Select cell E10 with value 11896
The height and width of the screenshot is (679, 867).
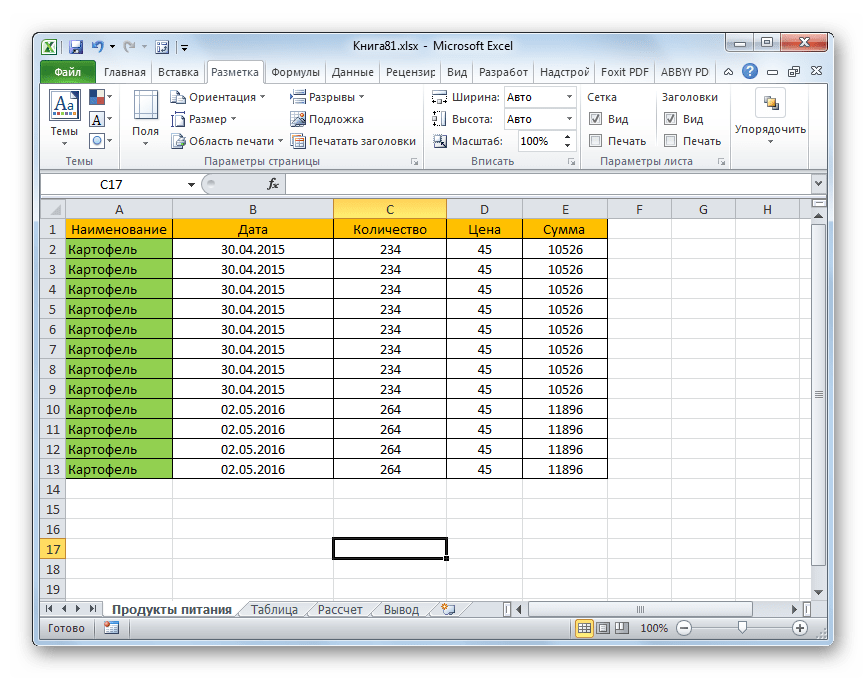pos(565,410)
